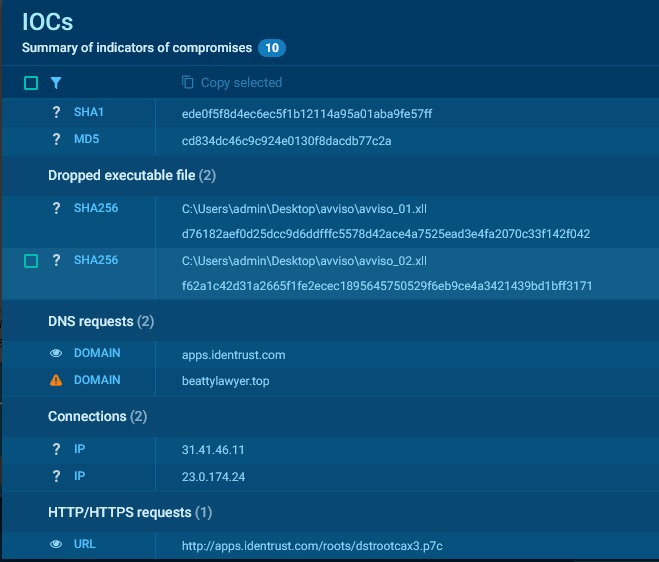Tick the checkbox on avviso_02.xll row
The height and width of the screenshot is (562, 659).
click(31, 261)
